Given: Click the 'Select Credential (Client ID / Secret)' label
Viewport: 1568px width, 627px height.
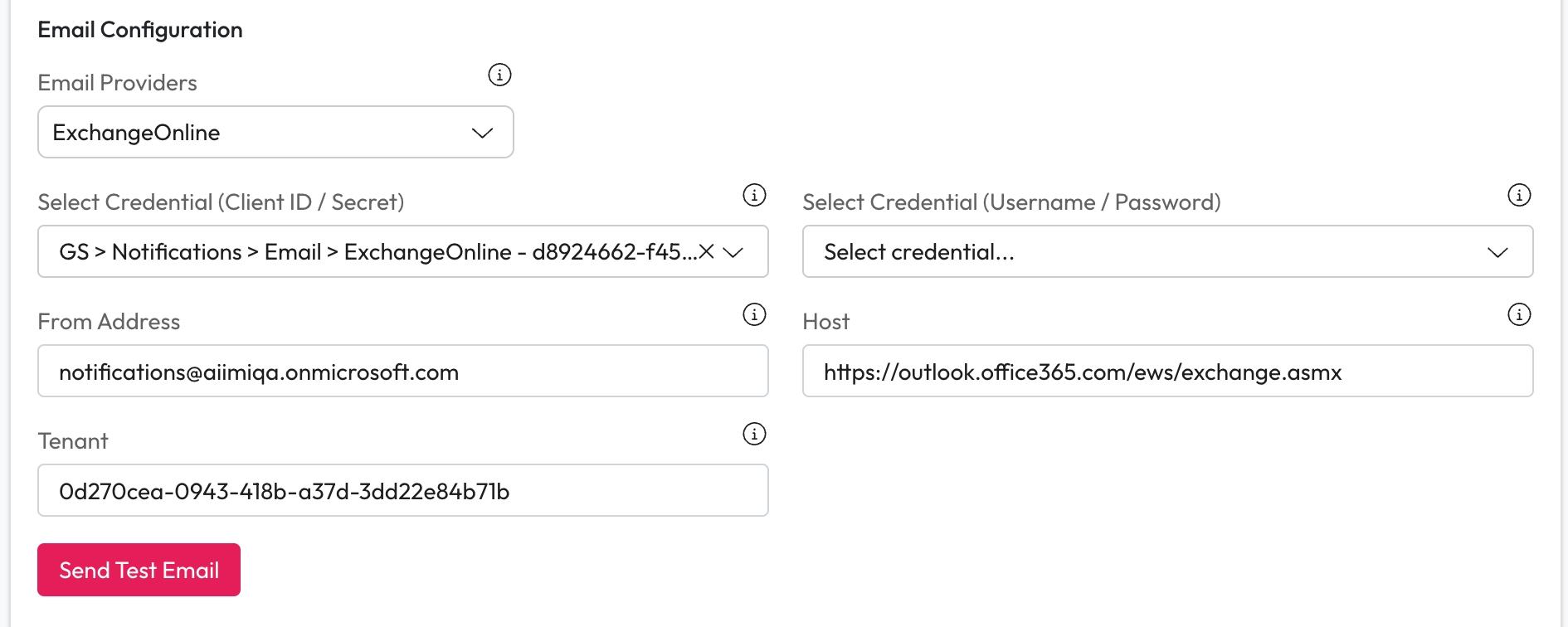Looking at the screenshot, I should tap(221, 202).
